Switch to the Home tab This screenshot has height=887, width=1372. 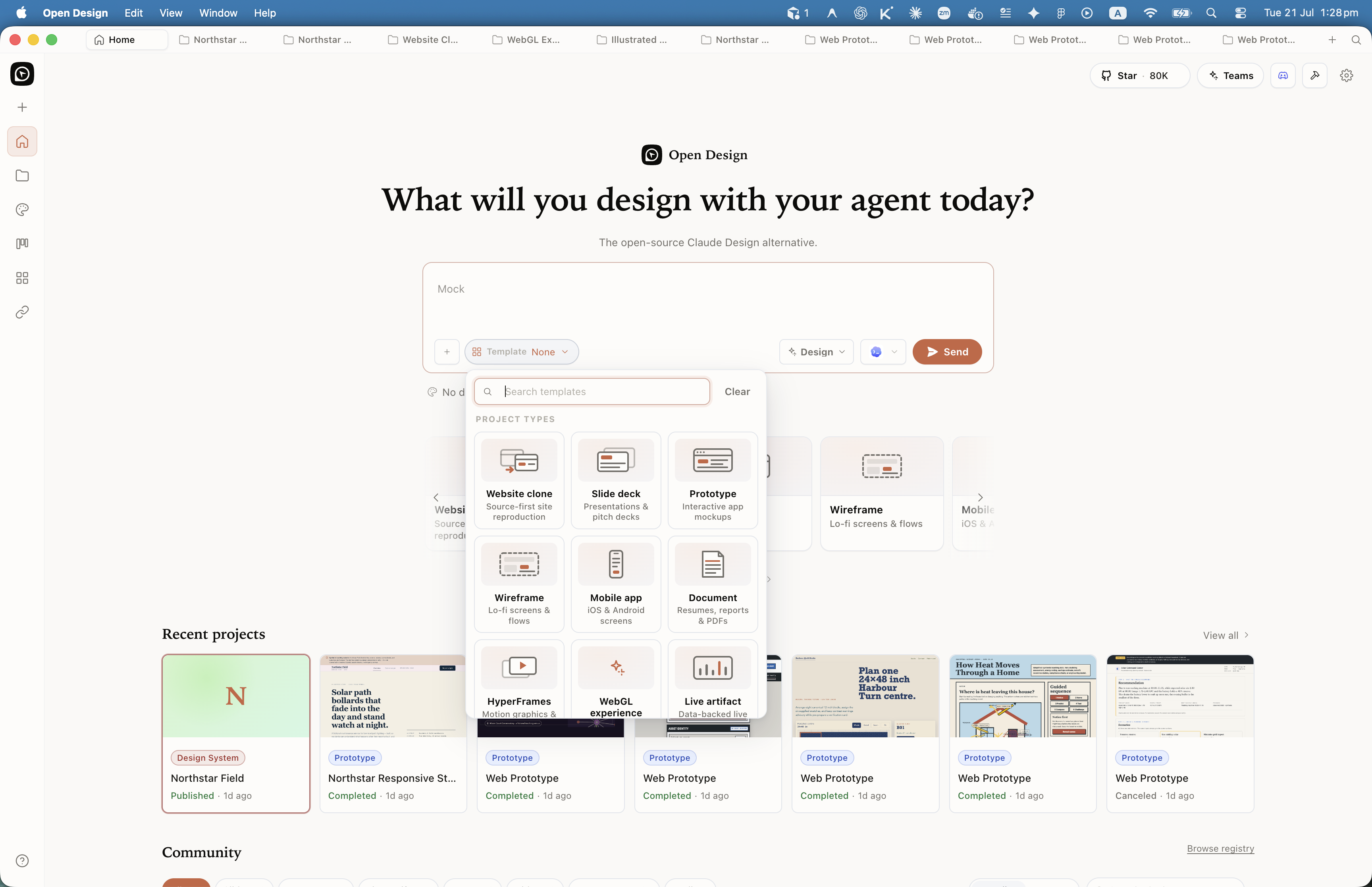[127, 40]
